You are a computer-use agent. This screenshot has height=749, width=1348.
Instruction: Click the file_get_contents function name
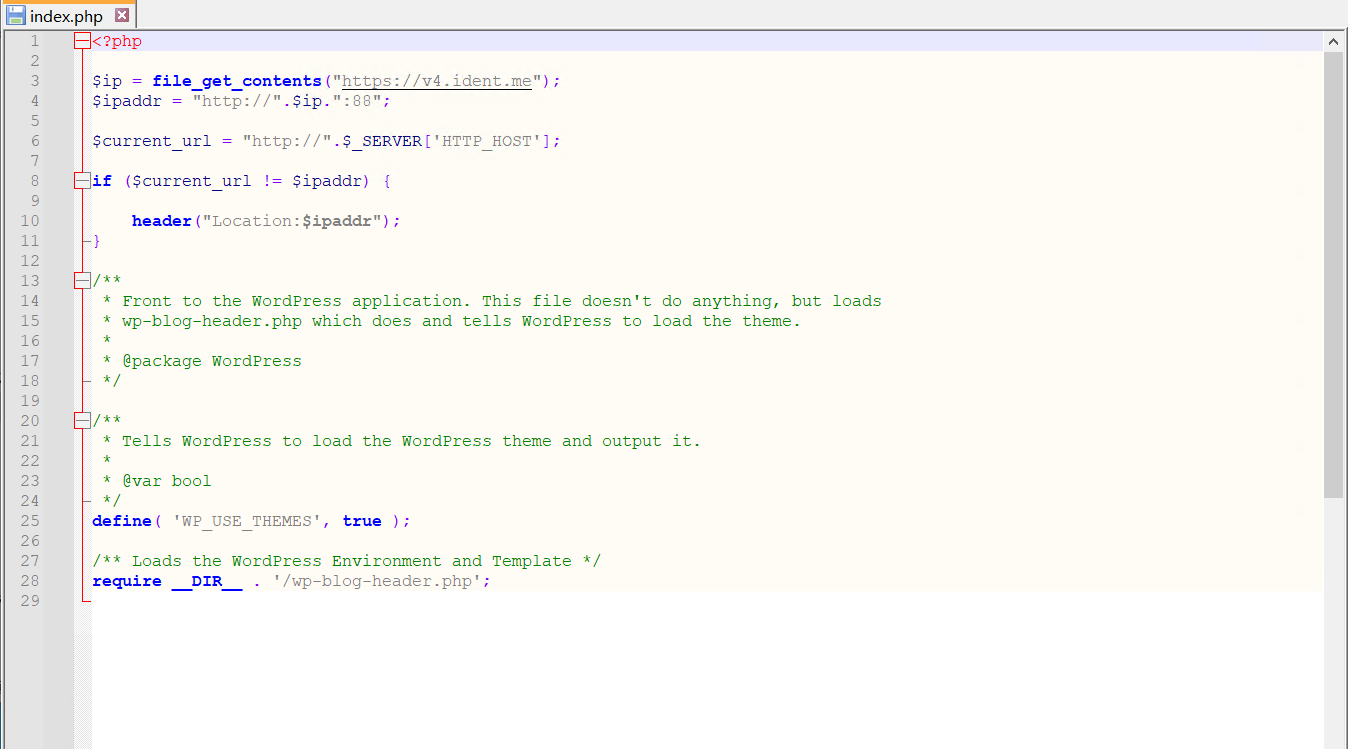pyautogui.click(x=236, y=81)
